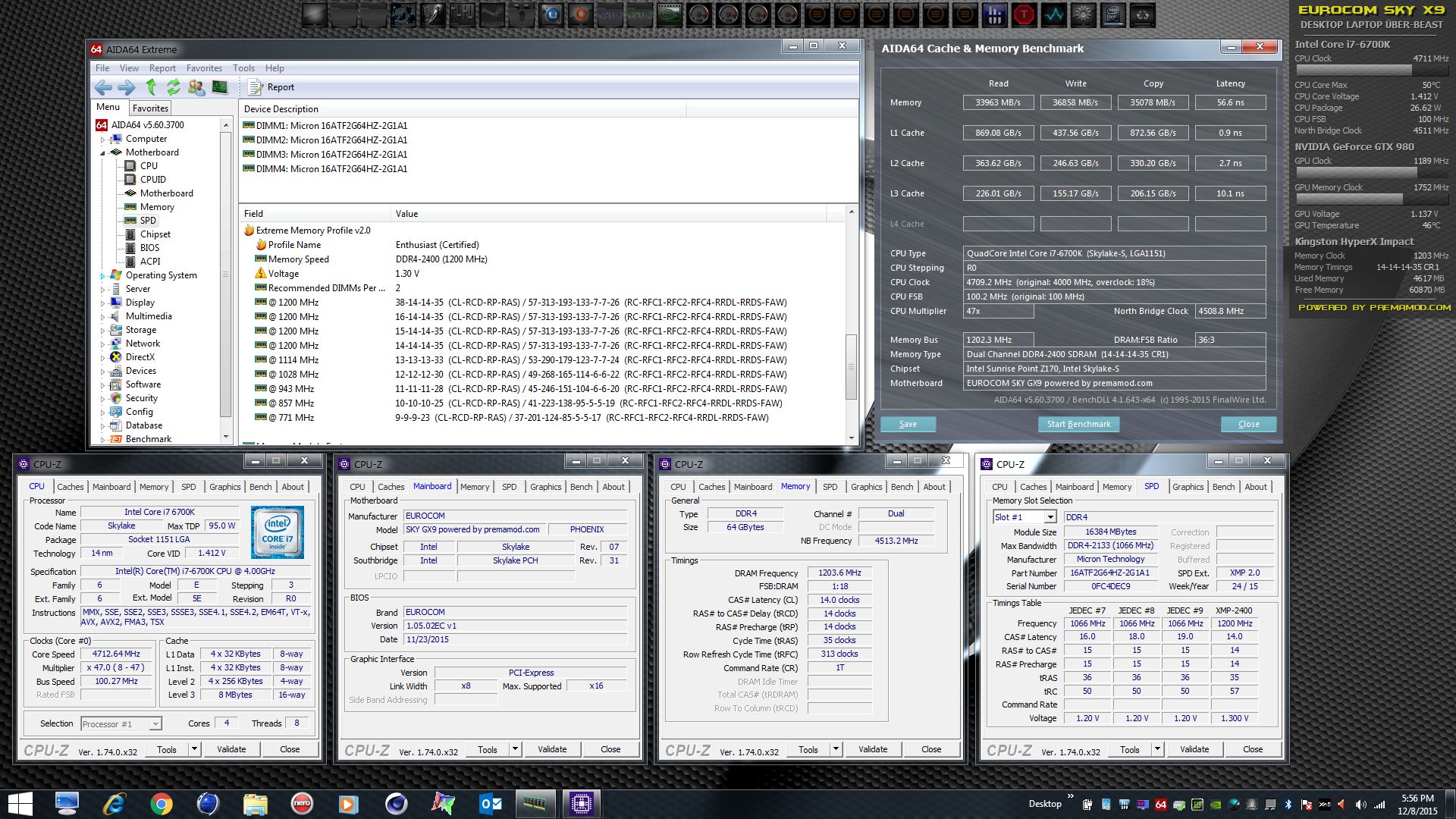1456x819 pixels.
Task: Open Outlook from the taskbar
Action: [491, 804]
